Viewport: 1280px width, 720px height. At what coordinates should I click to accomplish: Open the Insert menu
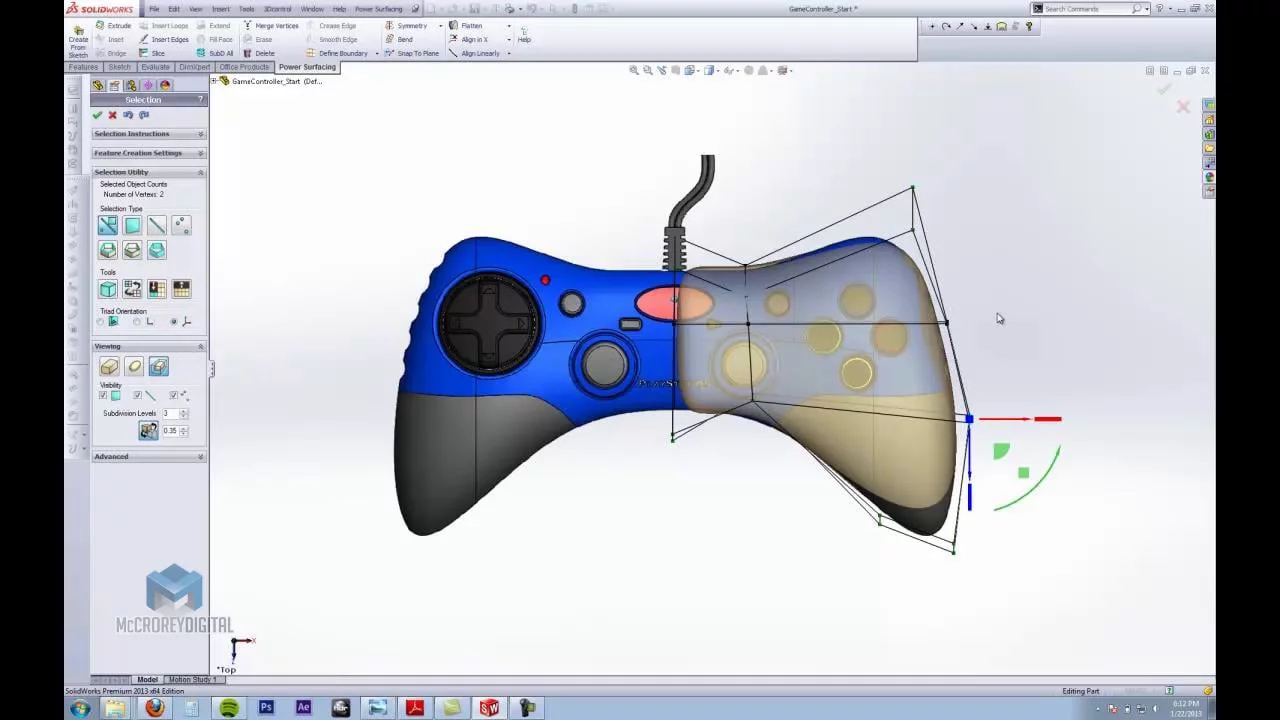pyautogui.click(x=220, y=9)
